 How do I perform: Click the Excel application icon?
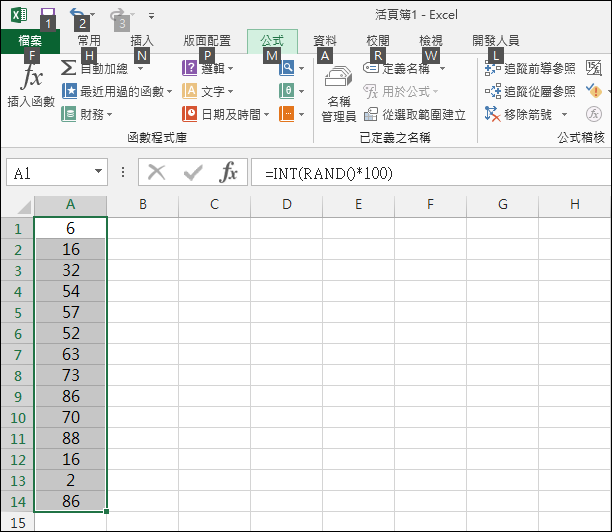(19, 15)
